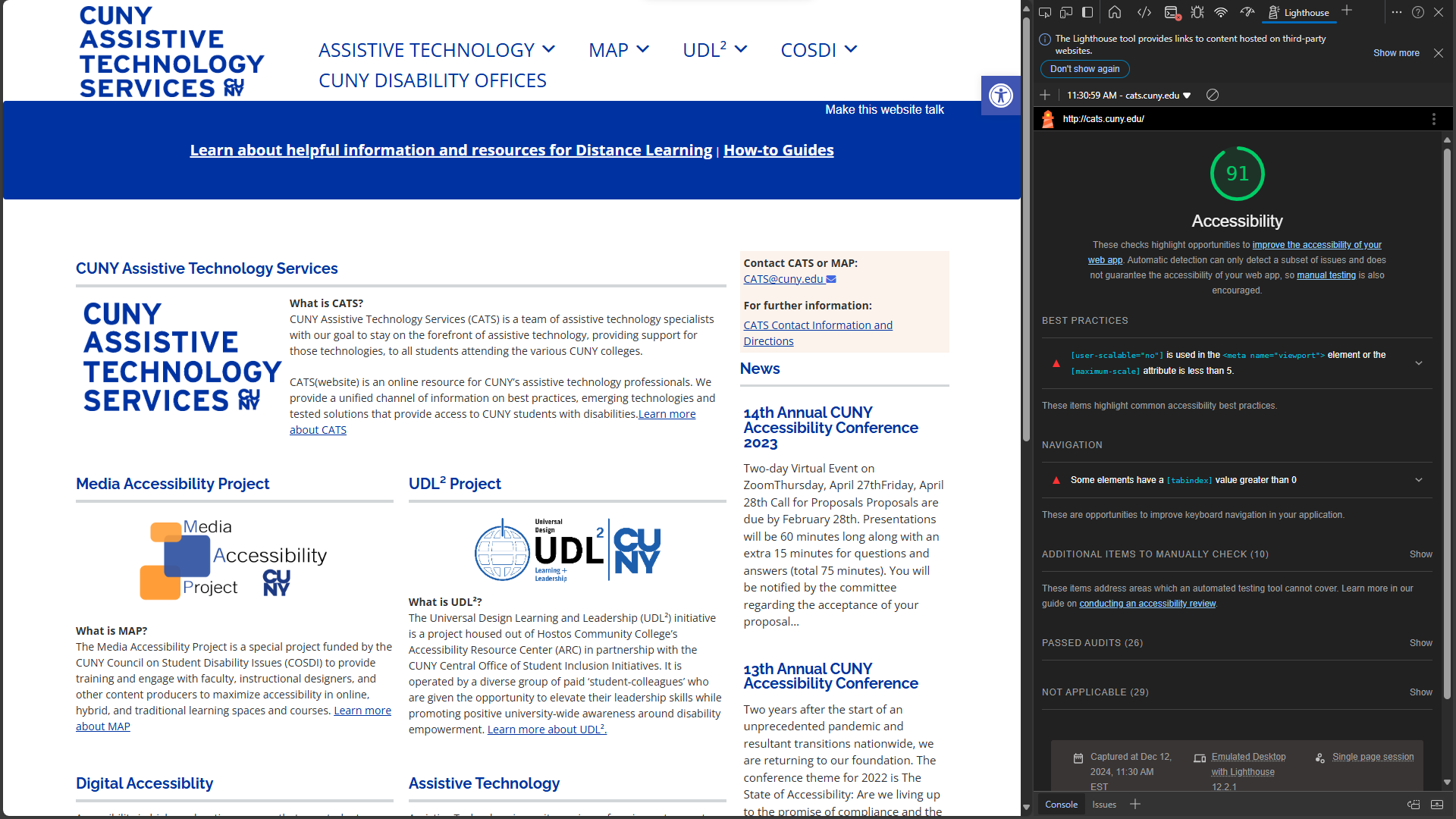Open the MAP navigation dropdown
This screenshot has height=819, width=1456.
[x=619, y=50]
